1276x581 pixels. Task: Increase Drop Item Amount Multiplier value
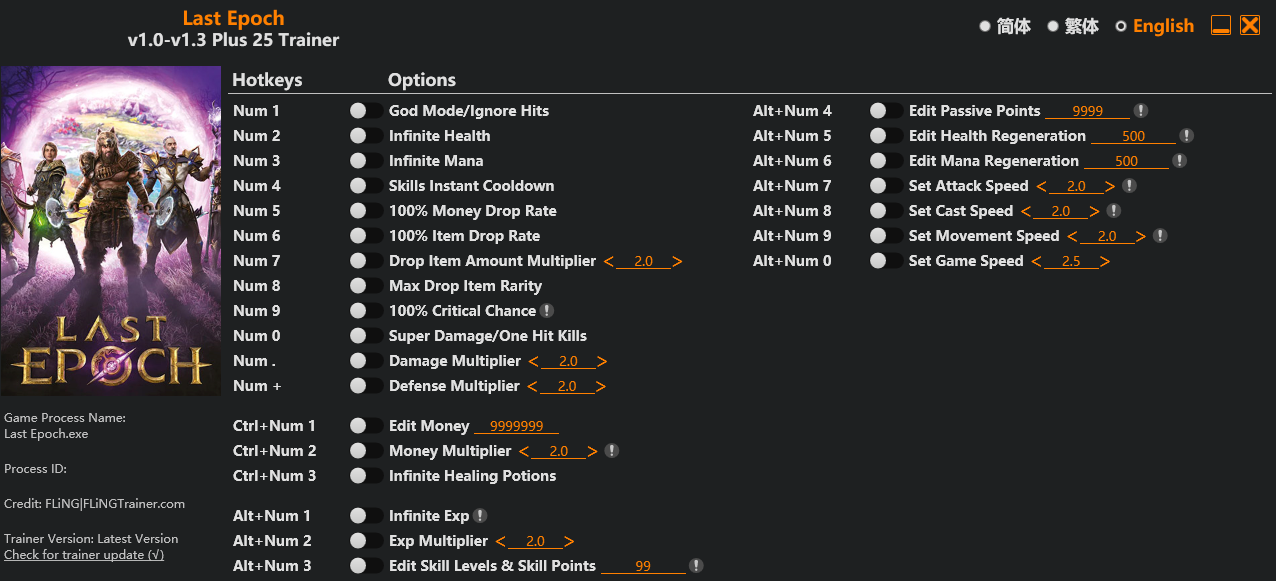(677, 261)
